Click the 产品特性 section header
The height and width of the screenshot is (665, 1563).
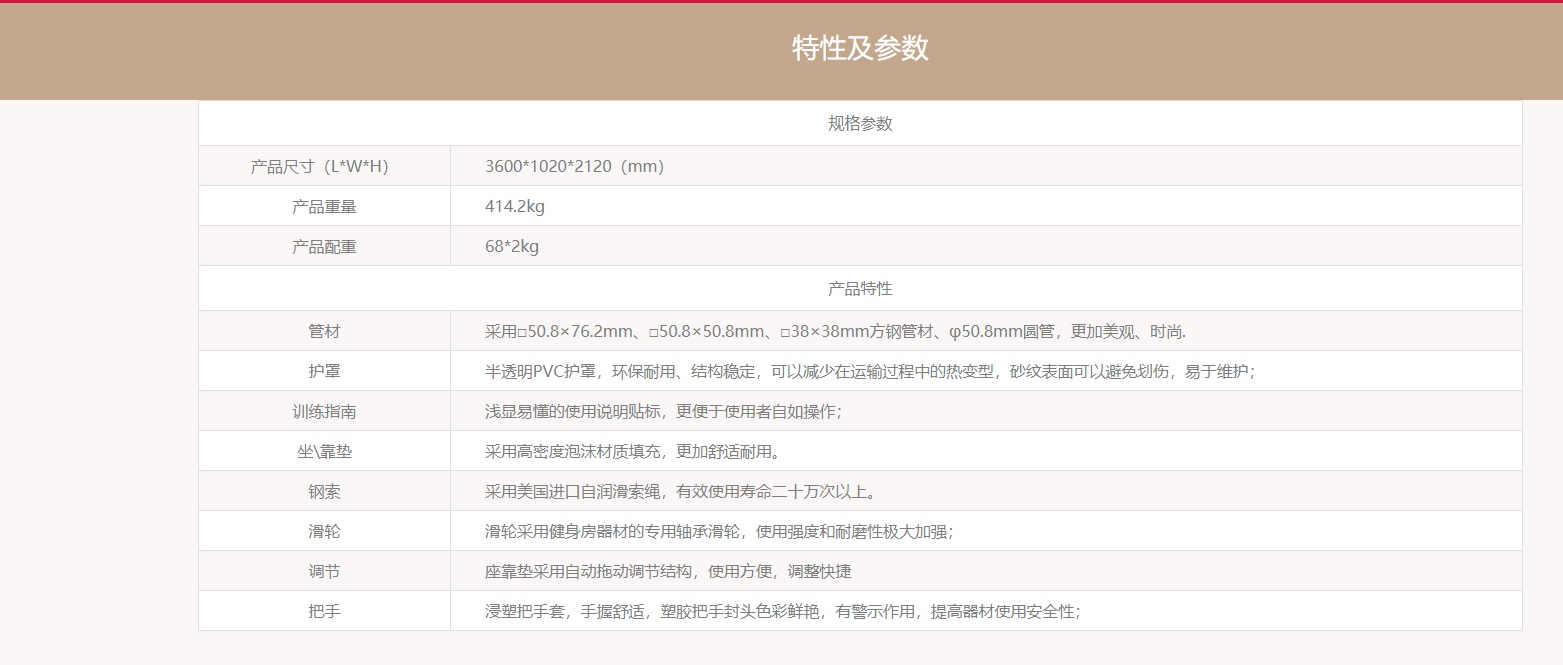click(860, 289)
